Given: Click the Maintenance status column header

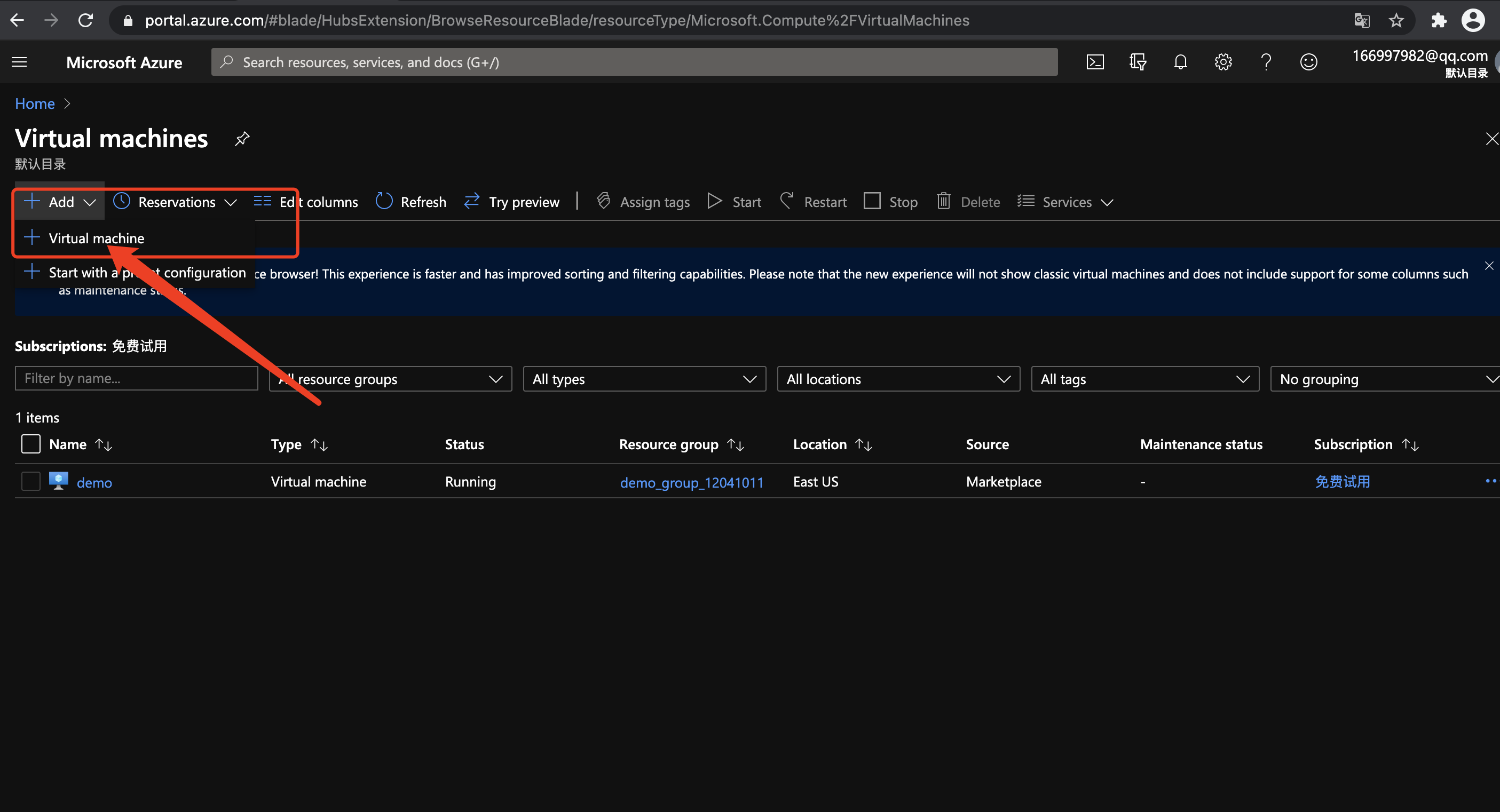Looking at the screenshot, I should click(1201, 444).
